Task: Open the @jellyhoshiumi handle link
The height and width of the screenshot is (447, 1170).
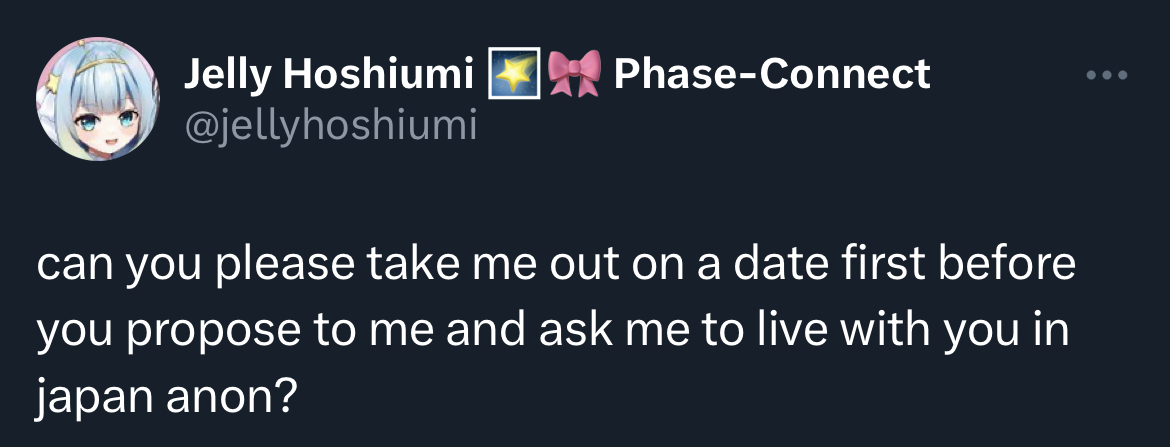Action: (330, 125)
